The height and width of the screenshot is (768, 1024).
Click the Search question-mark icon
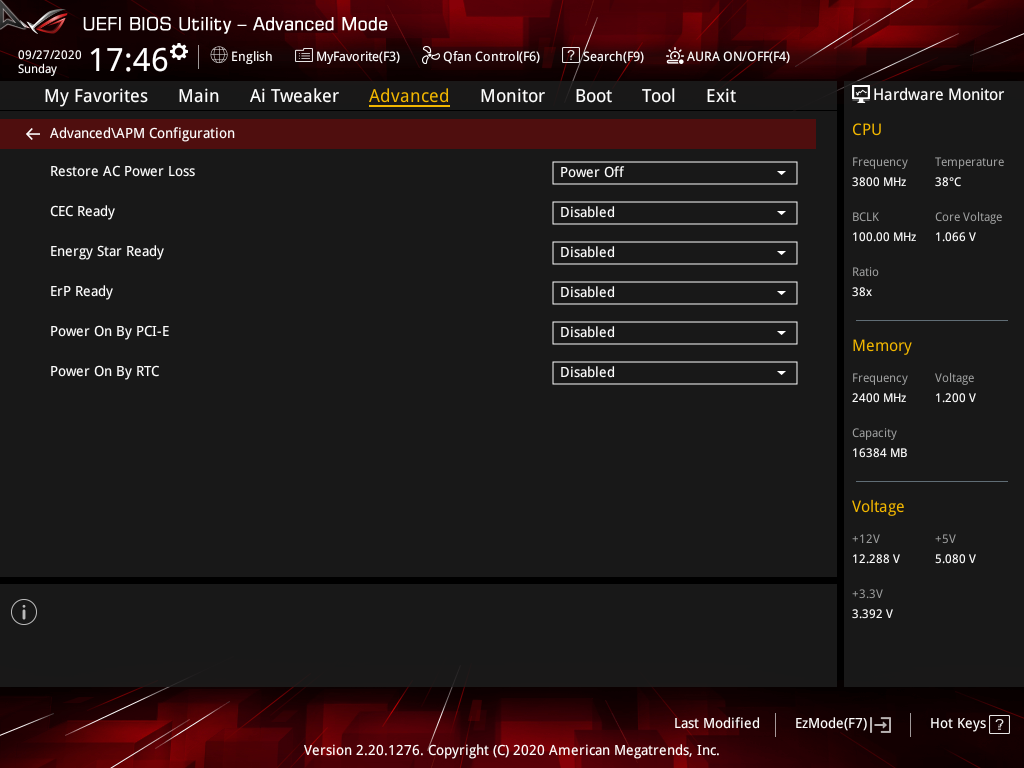click(570, 56)
